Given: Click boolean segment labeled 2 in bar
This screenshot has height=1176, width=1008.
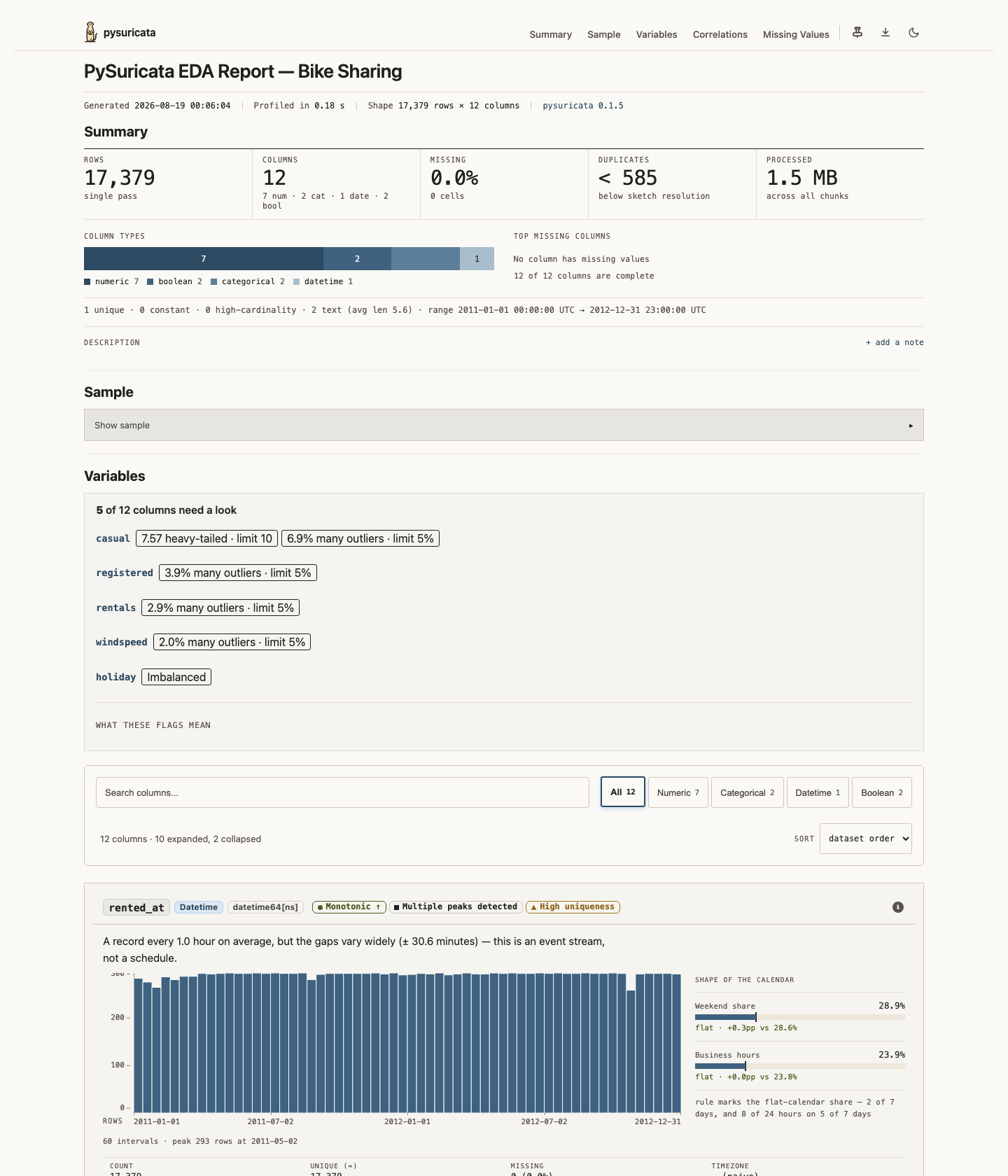Looking at the screenshot, I should point(357,258).
